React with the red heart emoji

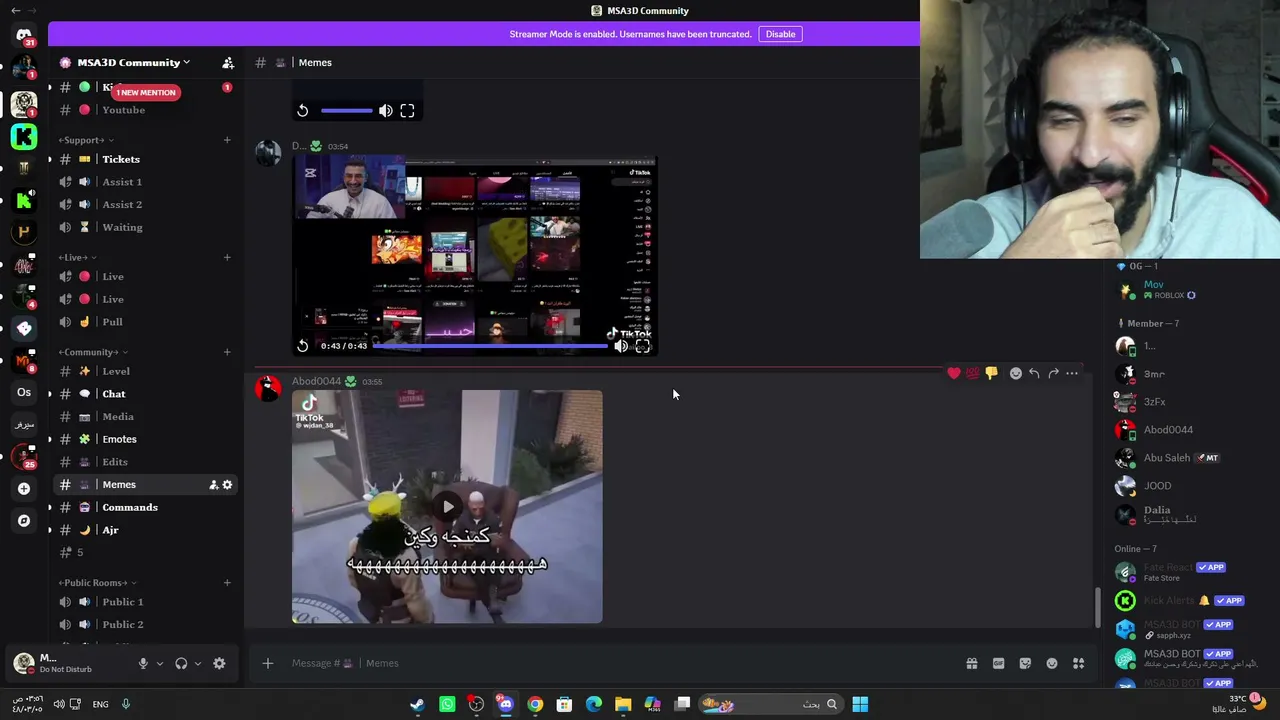tap(954, 373)
